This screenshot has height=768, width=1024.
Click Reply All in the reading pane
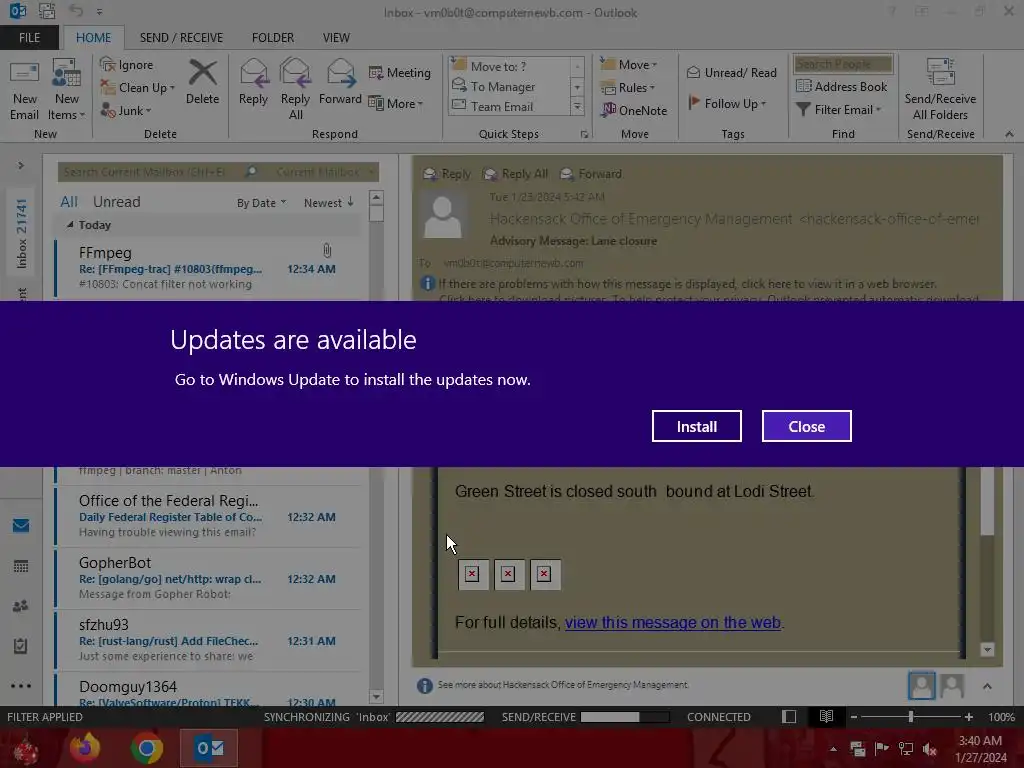(515, 174)
